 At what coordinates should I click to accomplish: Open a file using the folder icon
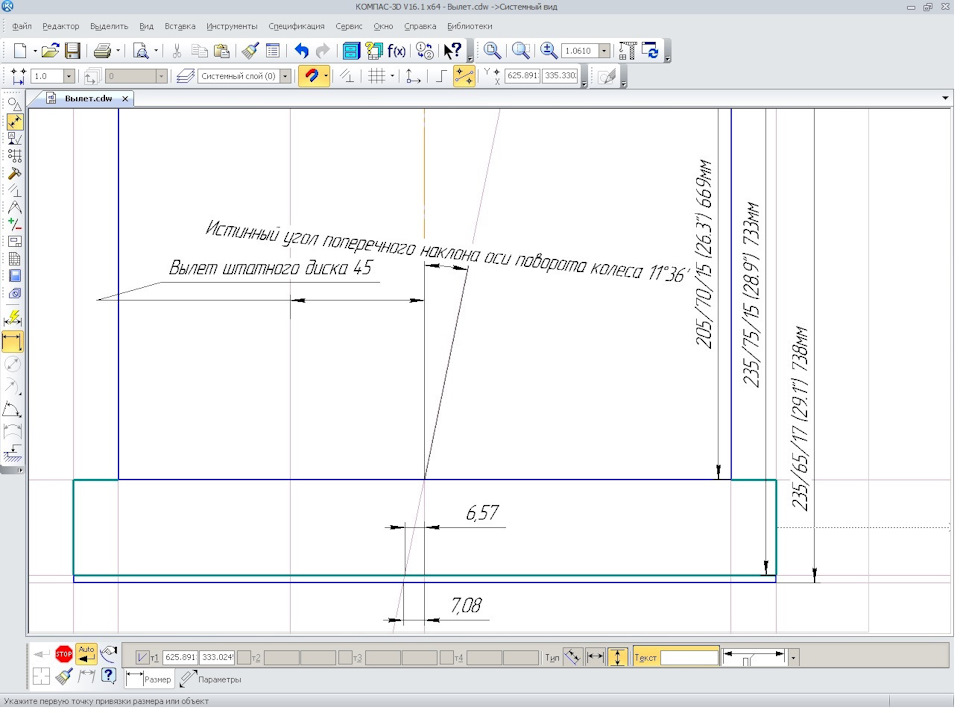click(50, 51)
